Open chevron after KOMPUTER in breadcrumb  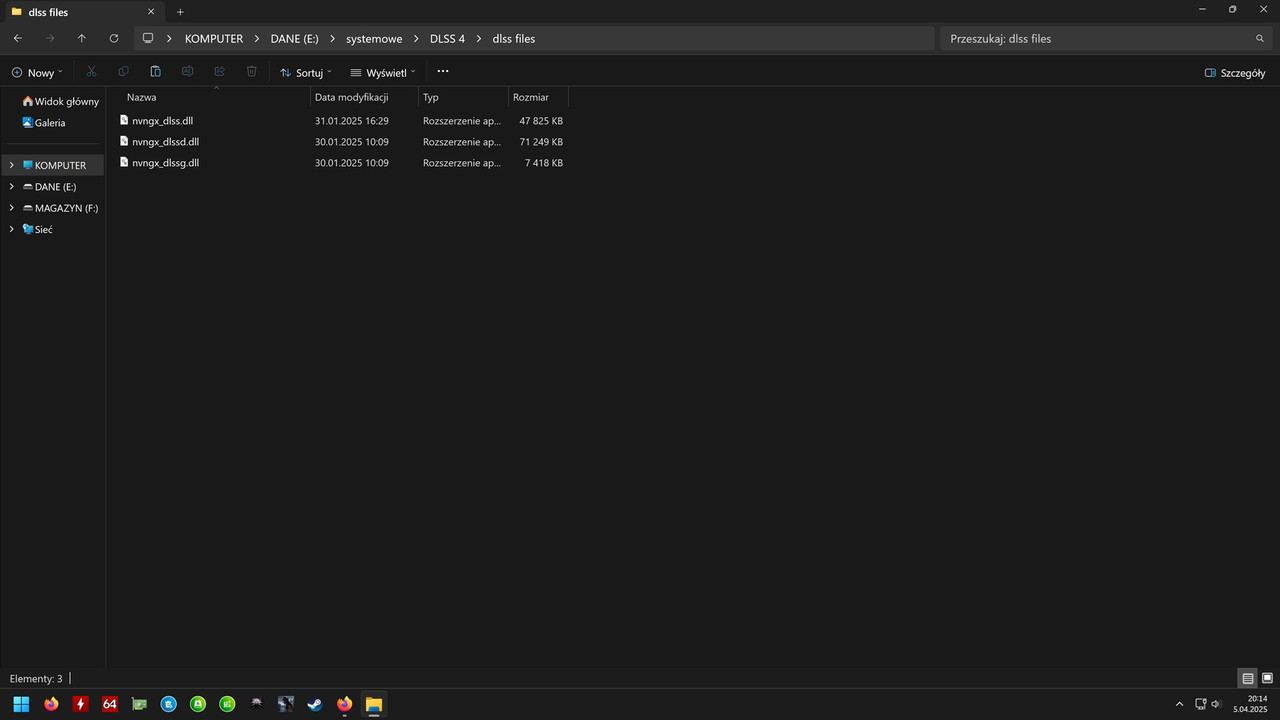tap(257, 38)
